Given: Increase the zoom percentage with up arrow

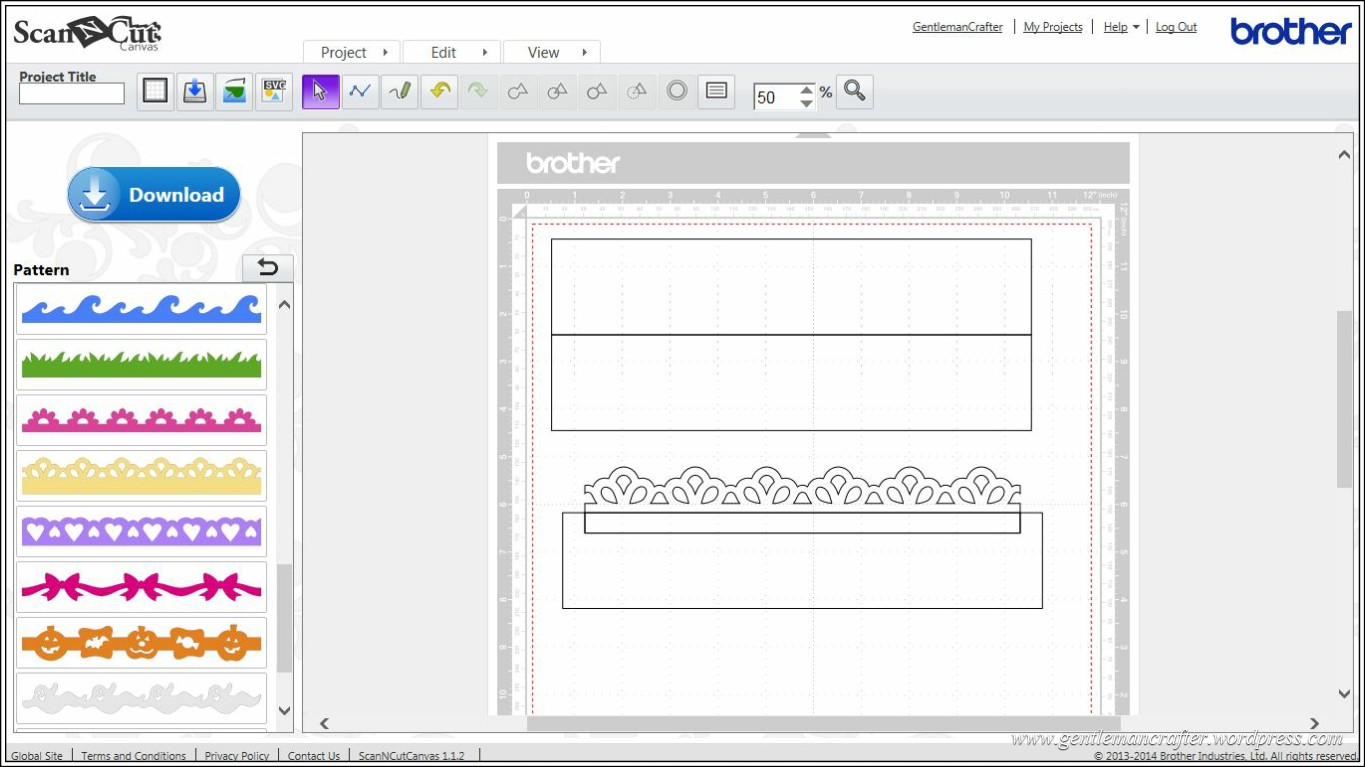Looking at the screenshot, I should (x=807, y=90).
